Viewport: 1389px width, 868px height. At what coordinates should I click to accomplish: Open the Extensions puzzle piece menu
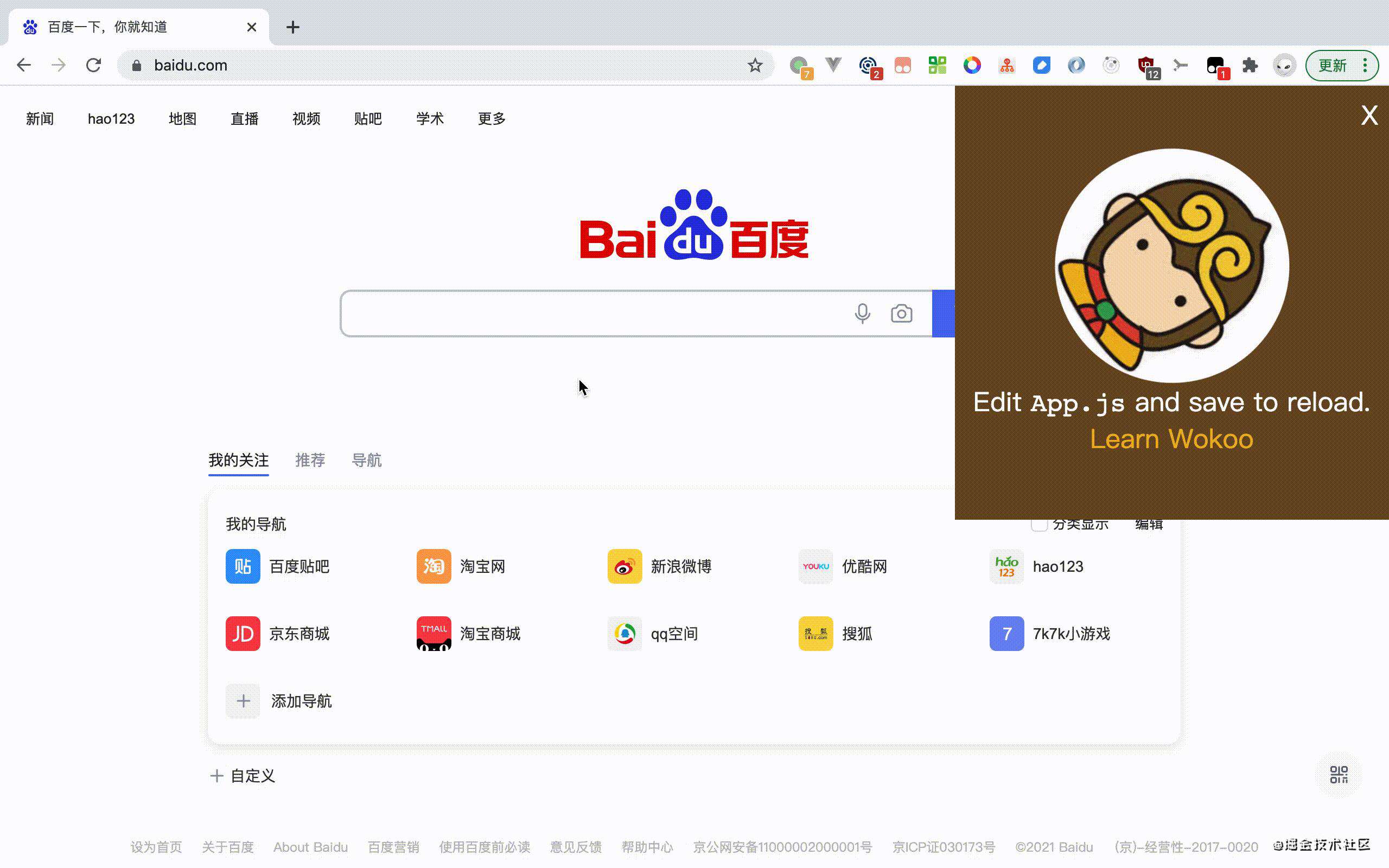click(x=1250, y=66)
